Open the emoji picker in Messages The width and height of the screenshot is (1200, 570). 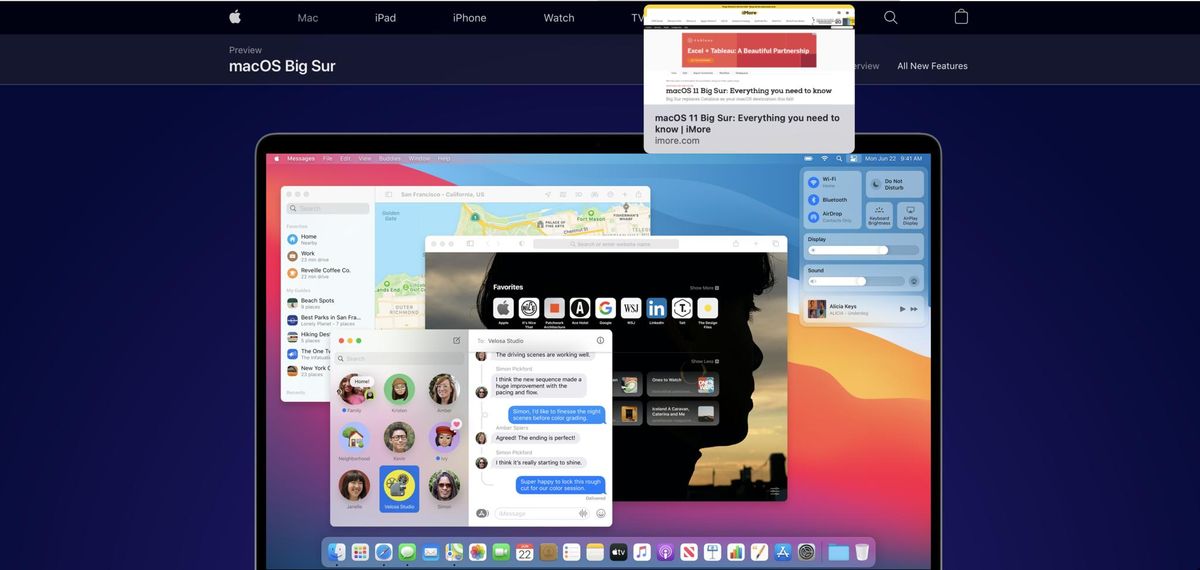(x=601, y=513)
